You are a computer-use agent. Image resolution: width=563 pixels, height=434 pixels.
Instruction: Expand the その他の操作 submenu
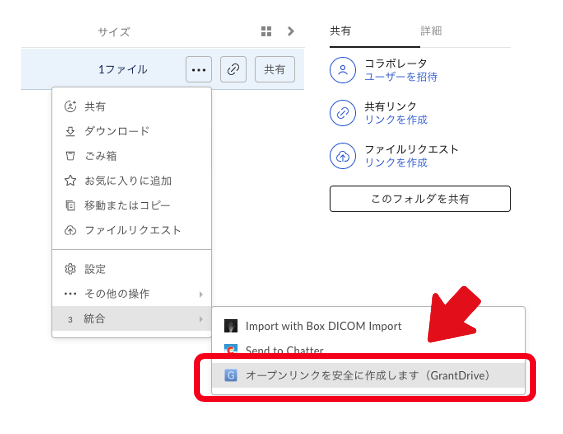131,294
